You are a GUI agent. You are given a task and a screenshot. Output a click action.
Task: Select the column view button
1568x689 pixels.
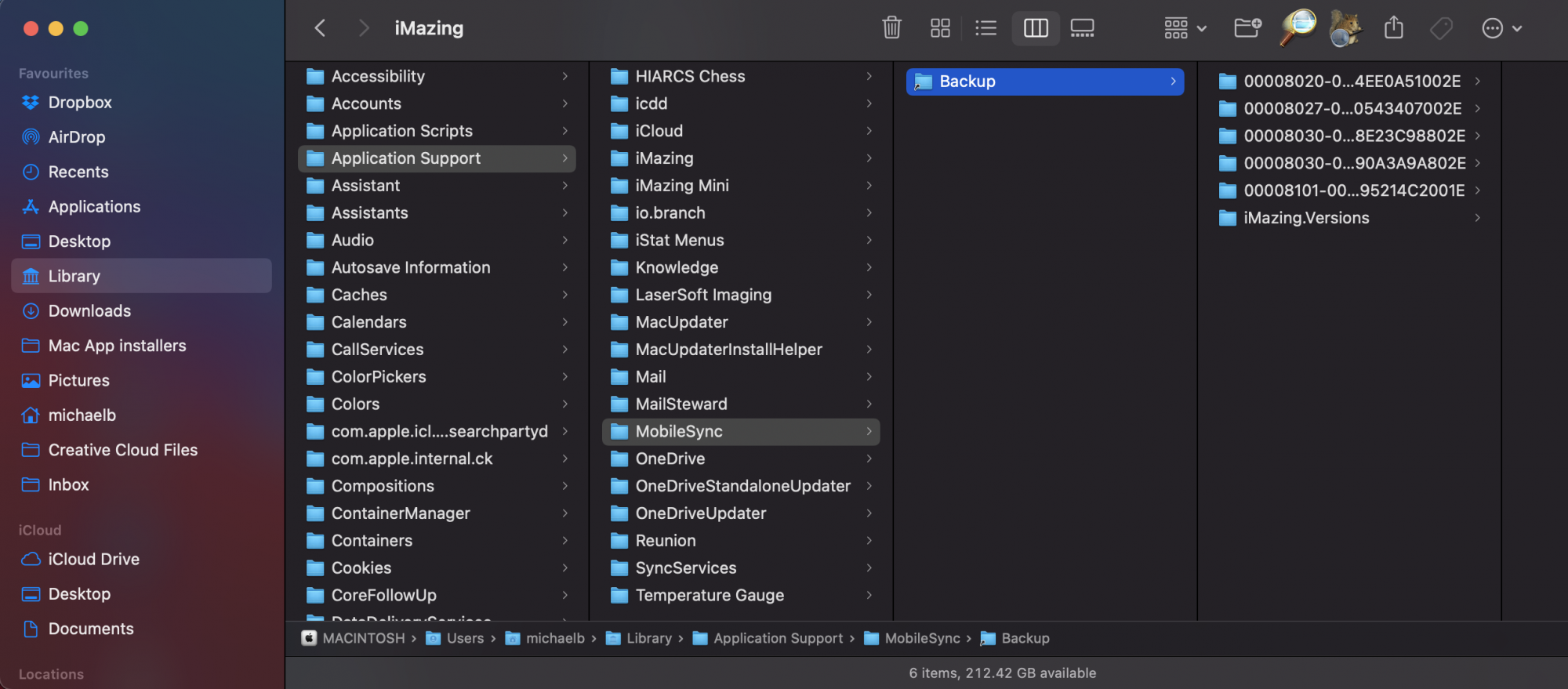1036,28
